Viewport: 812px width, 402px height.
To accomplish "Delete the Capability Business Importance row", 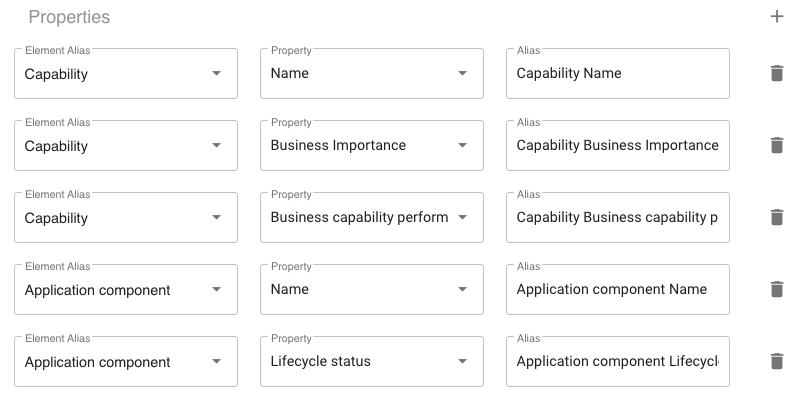I will (777, 145).
